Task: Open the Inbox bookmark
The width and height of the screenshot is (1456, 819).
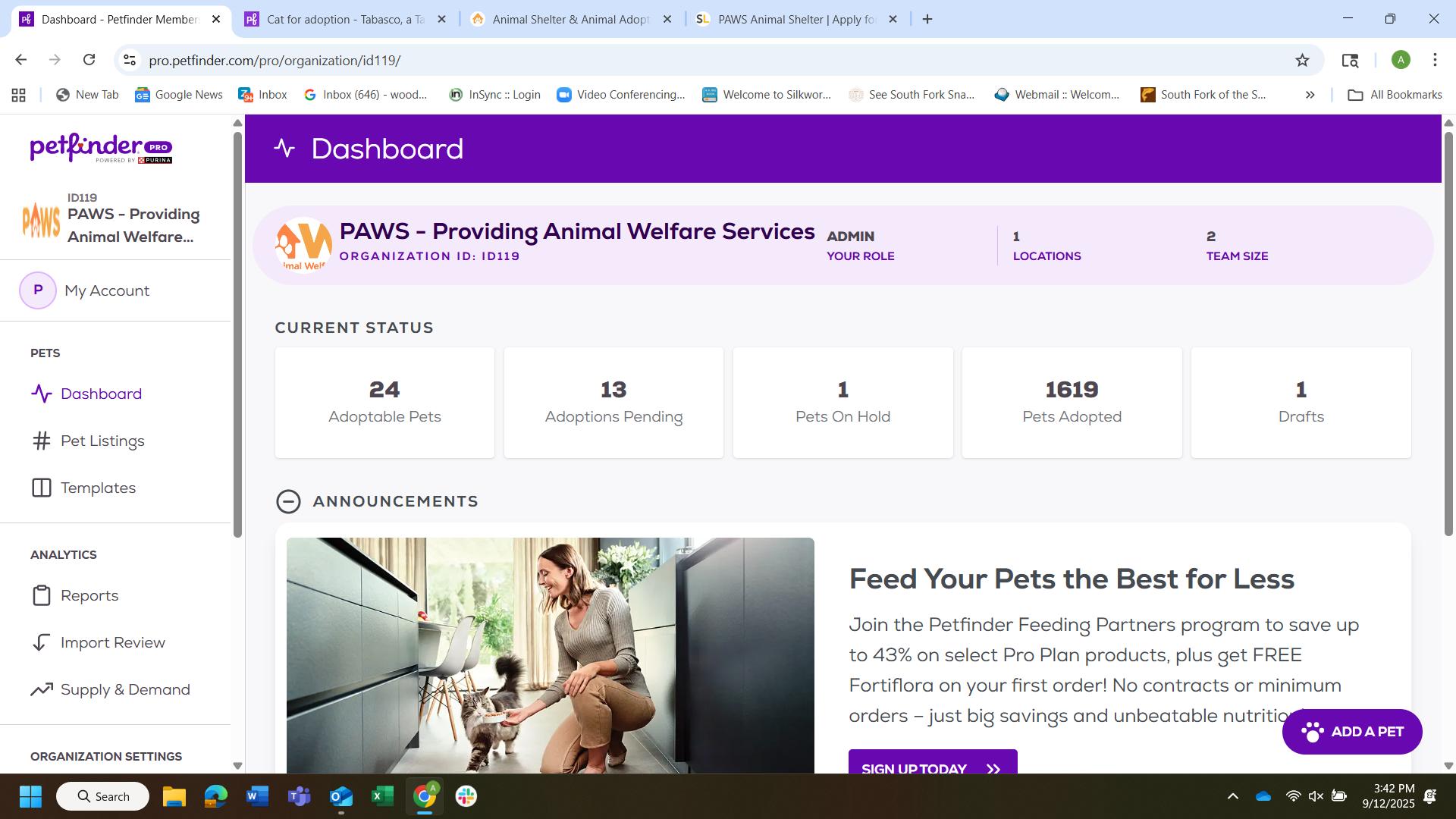Action: [262, 95]
